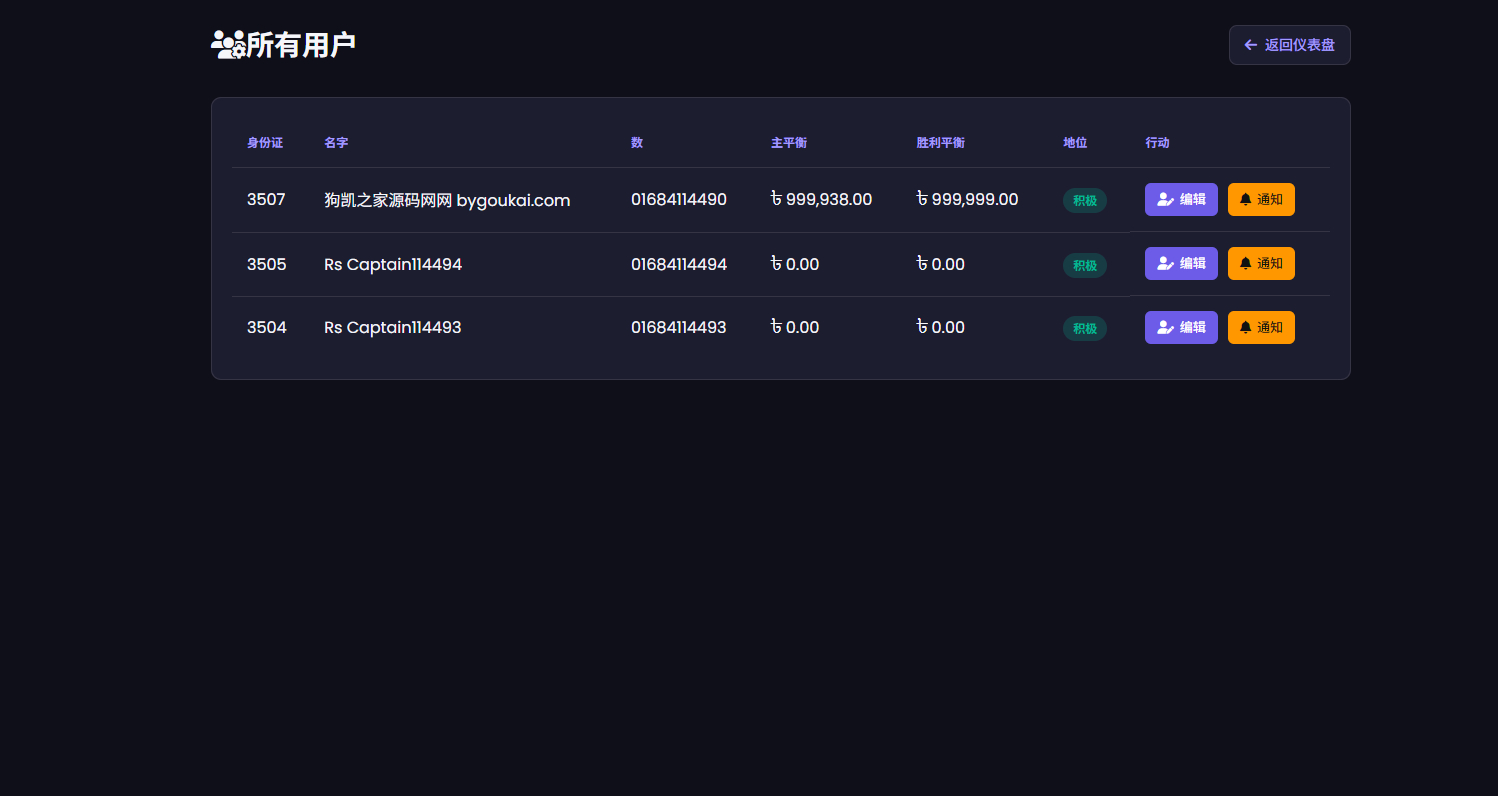Screen dimensions: 1498x796
Task: Click the 主平衡 column header
Action: coord(789,143)
